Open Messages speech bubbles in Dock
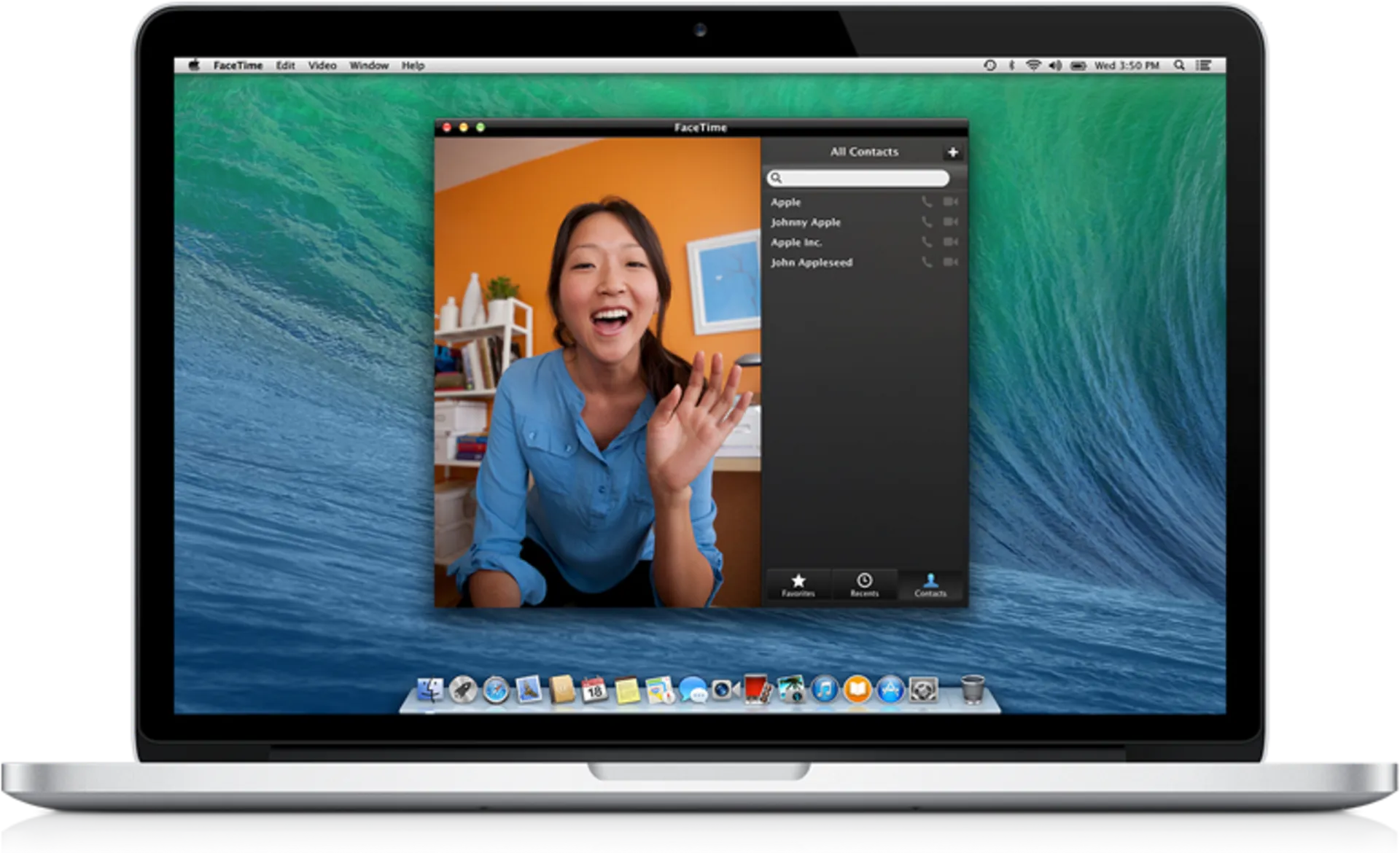Image resolution: width=1400 pixels, height=853 pixels. (x=693, y=690)
